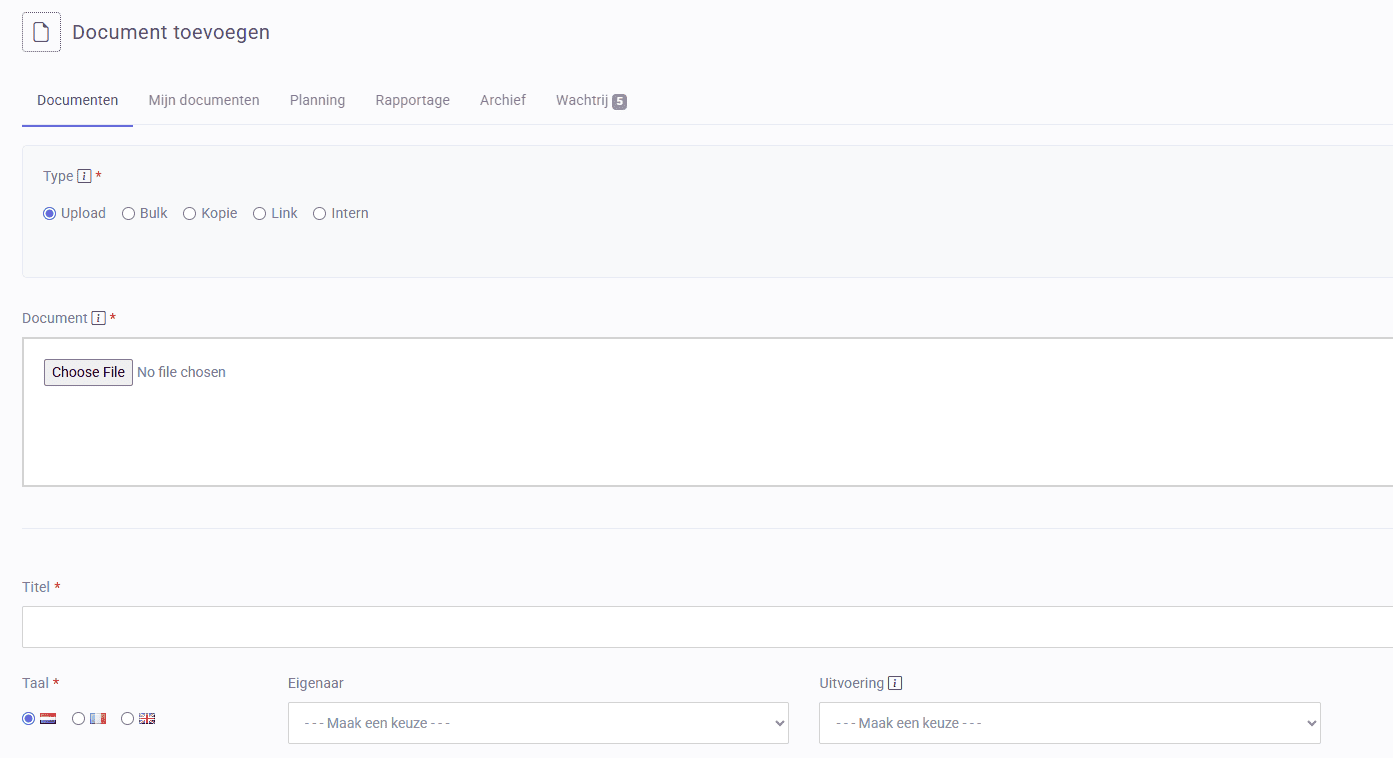Select the Link type radio button
The width and height of the screenshot is (1393, 758).
coord(259,213)
